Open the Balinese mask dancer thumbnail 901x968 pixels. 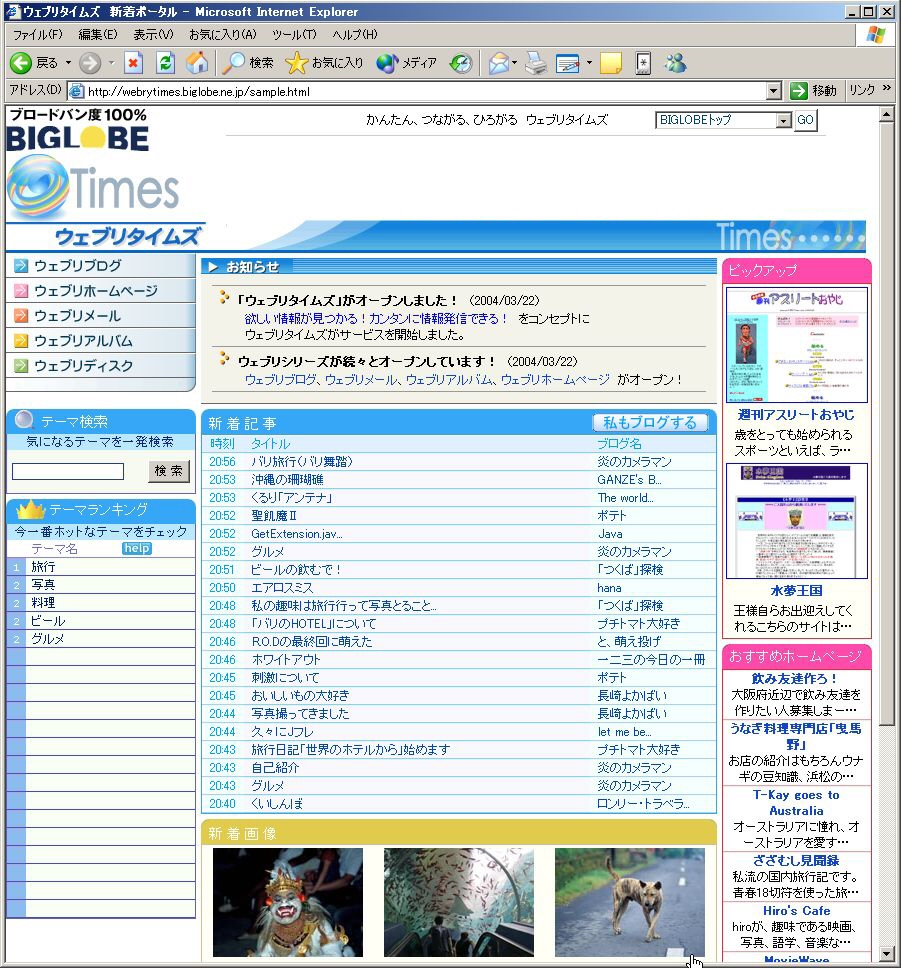288,903
